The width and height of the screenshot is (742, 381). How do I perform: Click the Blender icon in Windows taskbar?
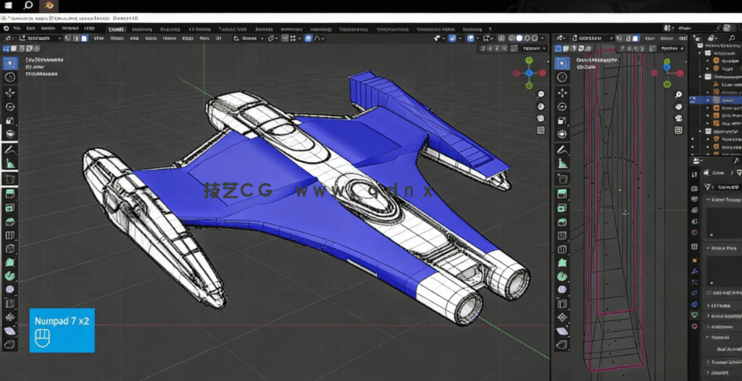(49, 6)
